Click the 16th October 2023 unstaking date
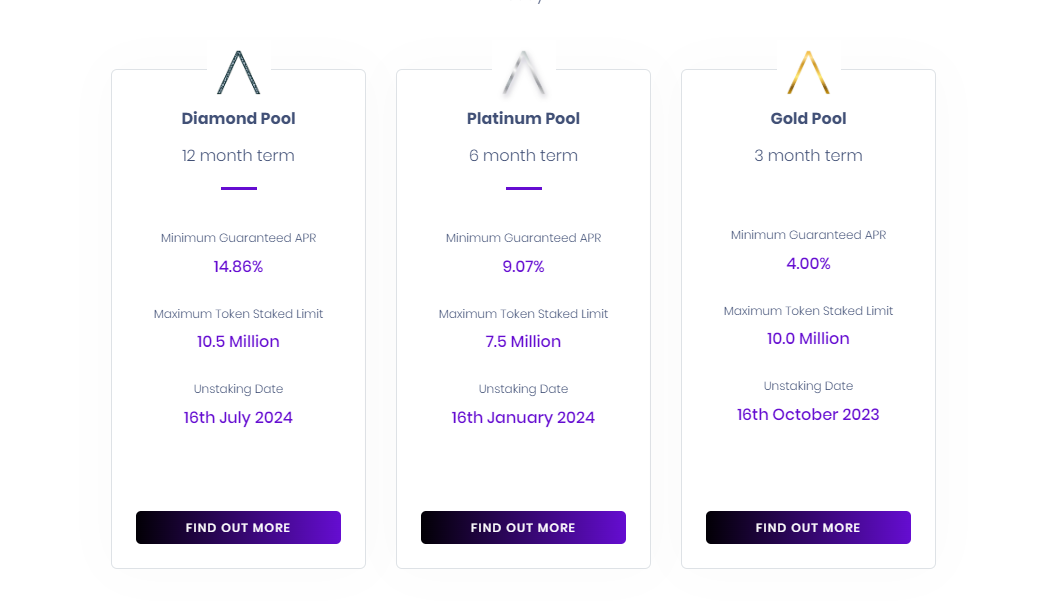 [x=808, y=415]
